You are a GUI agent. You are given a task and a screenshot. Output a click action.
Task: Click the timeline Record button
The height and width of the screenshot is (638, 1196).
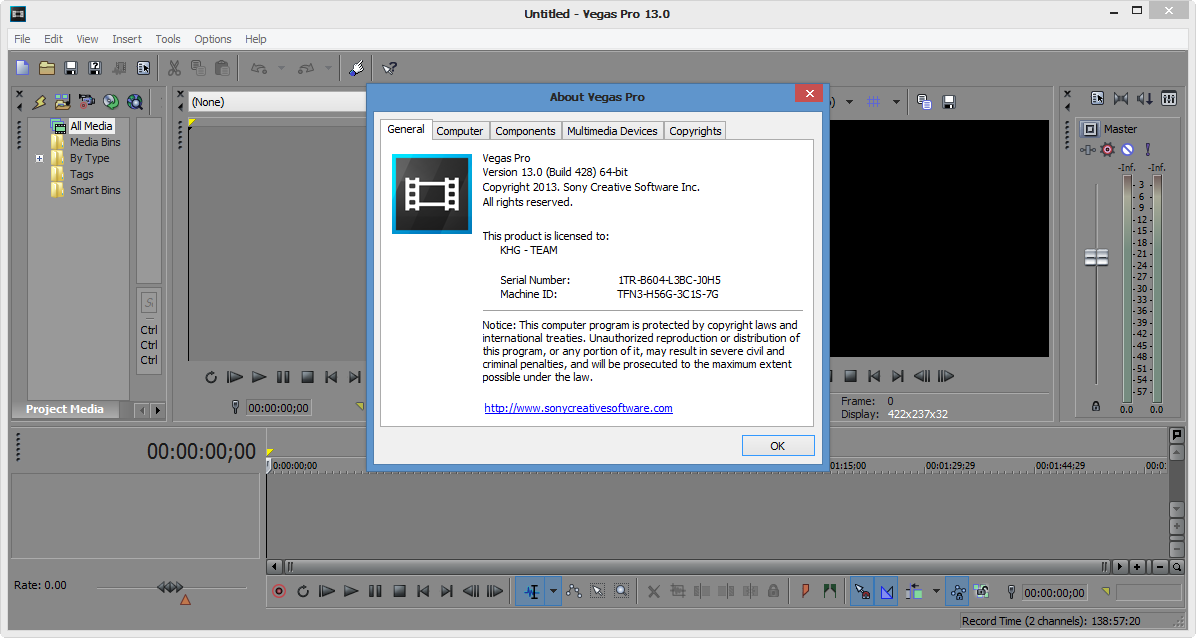click(x=279, y=591)
